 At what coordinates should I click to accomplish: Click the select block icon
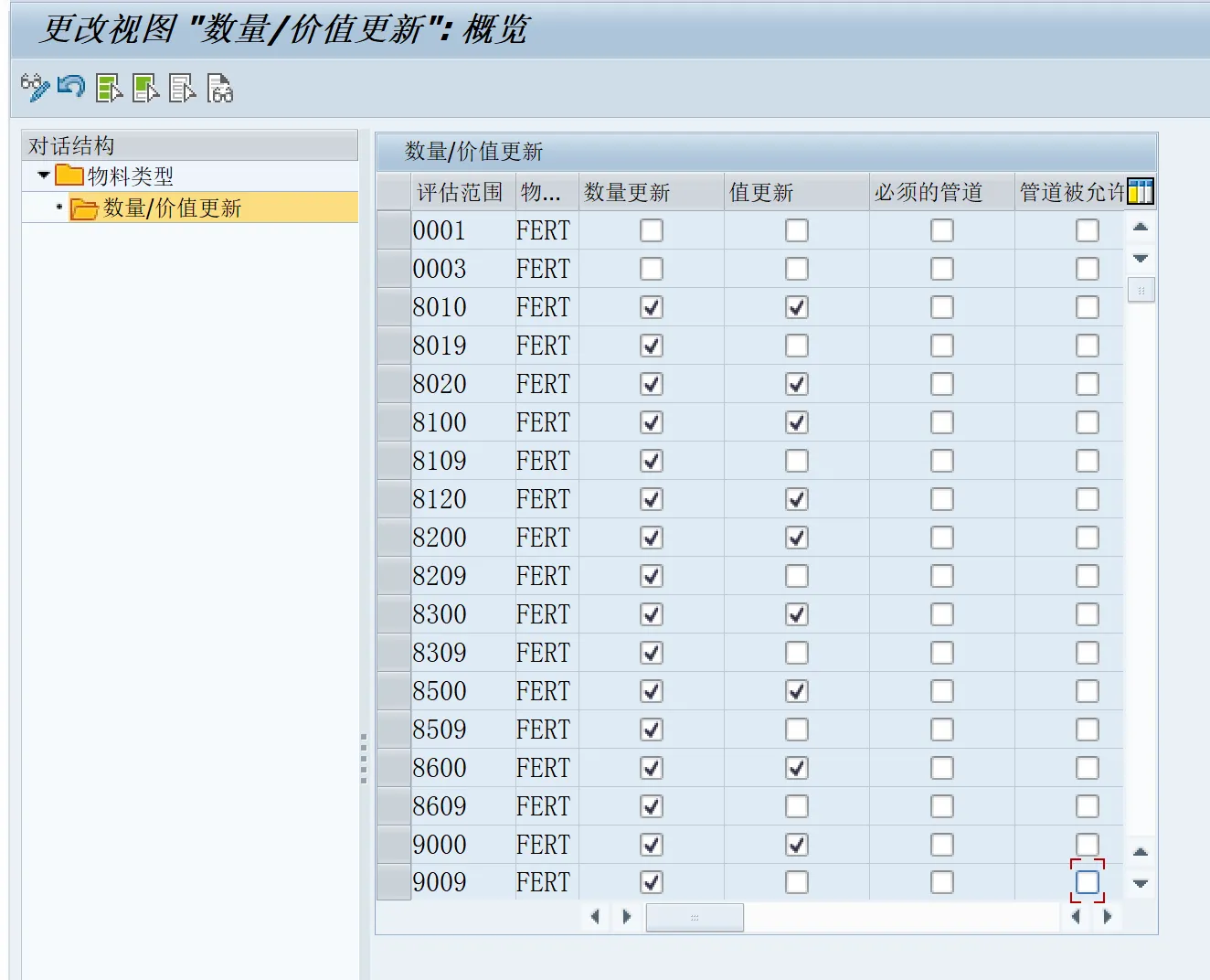click(145, 88)
